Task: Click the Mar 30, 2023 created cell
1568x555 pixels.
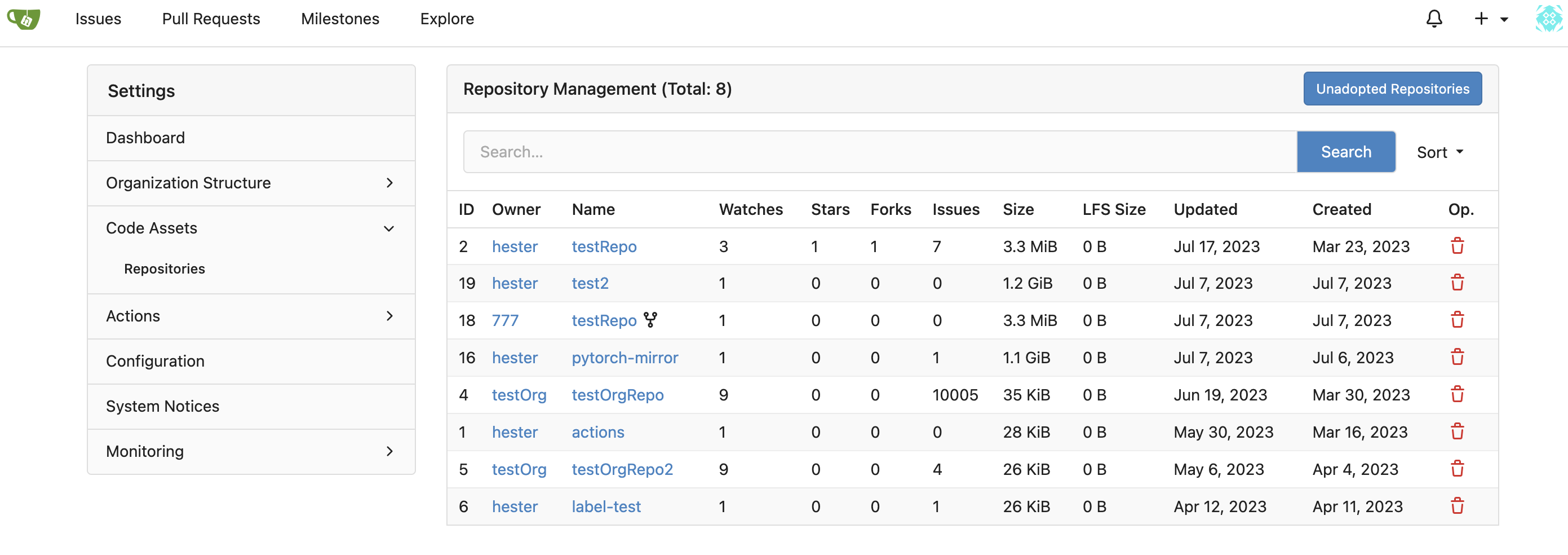Action: [x=1361, y=395]
